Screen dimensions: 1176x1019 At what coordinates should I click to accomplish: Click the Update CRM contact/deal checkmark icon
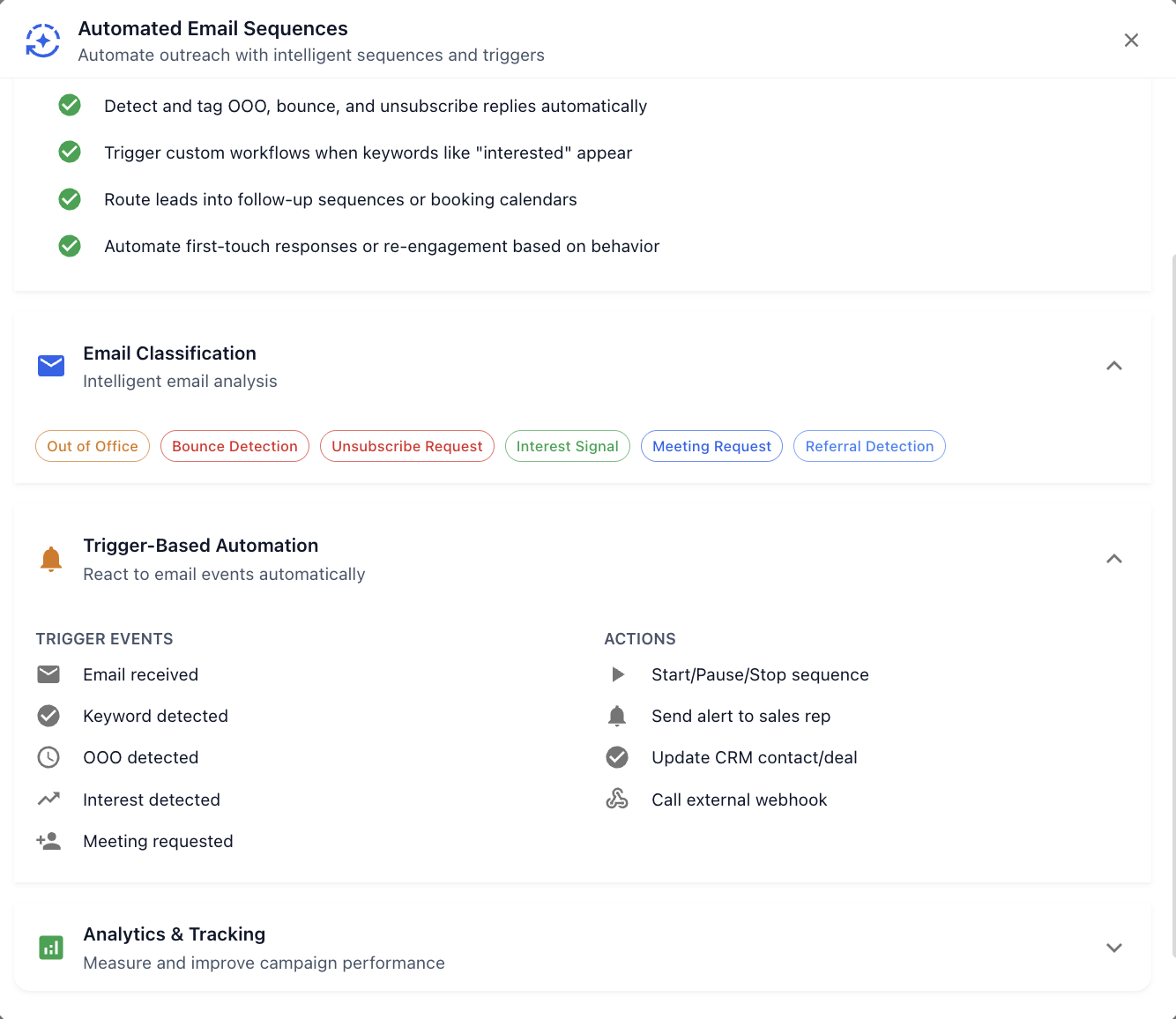pyautogui.click(x=617, y=757)
